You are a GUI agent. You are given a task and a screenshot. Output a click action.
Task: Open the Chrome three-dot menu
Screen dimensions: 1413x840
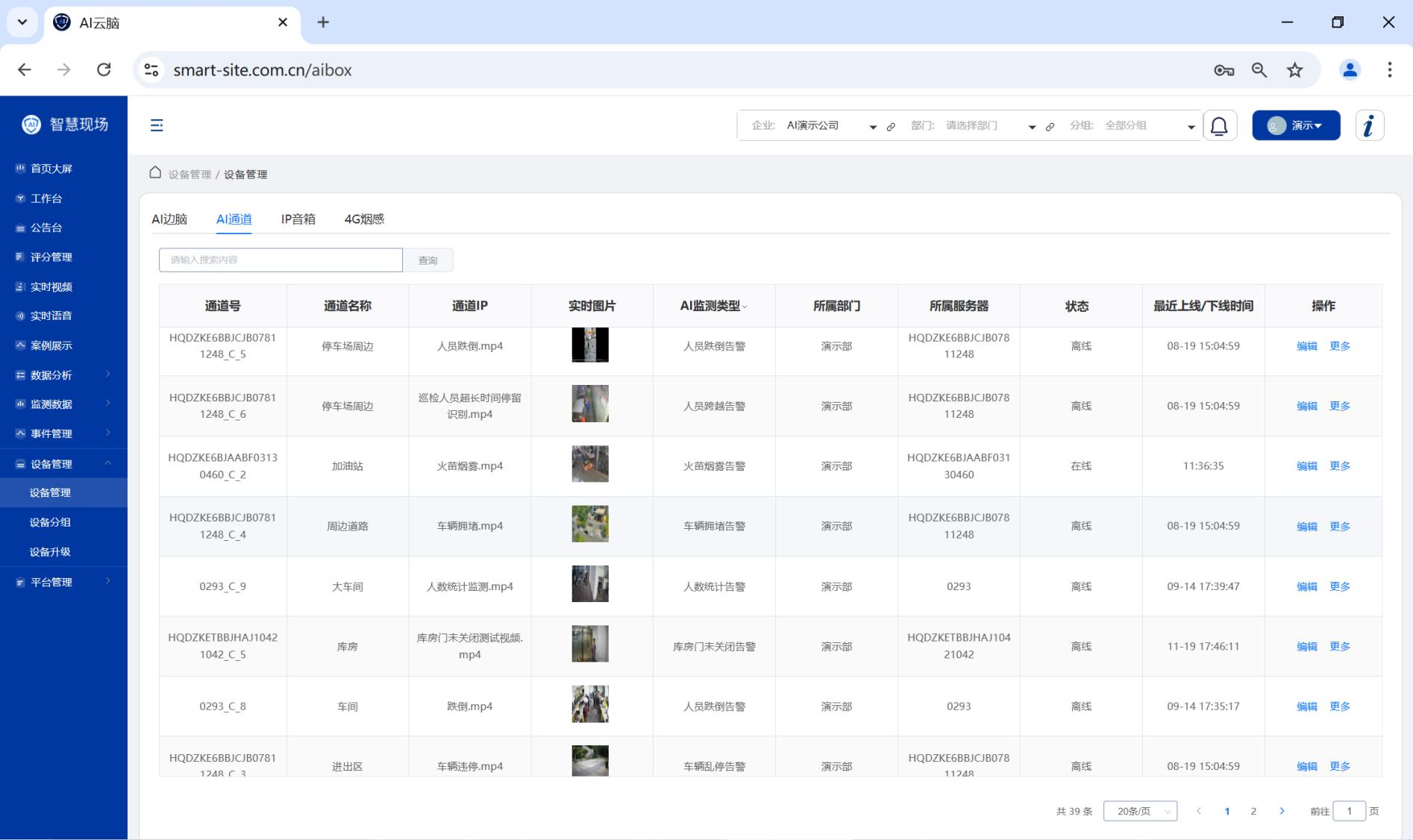tap(1389, 70)
